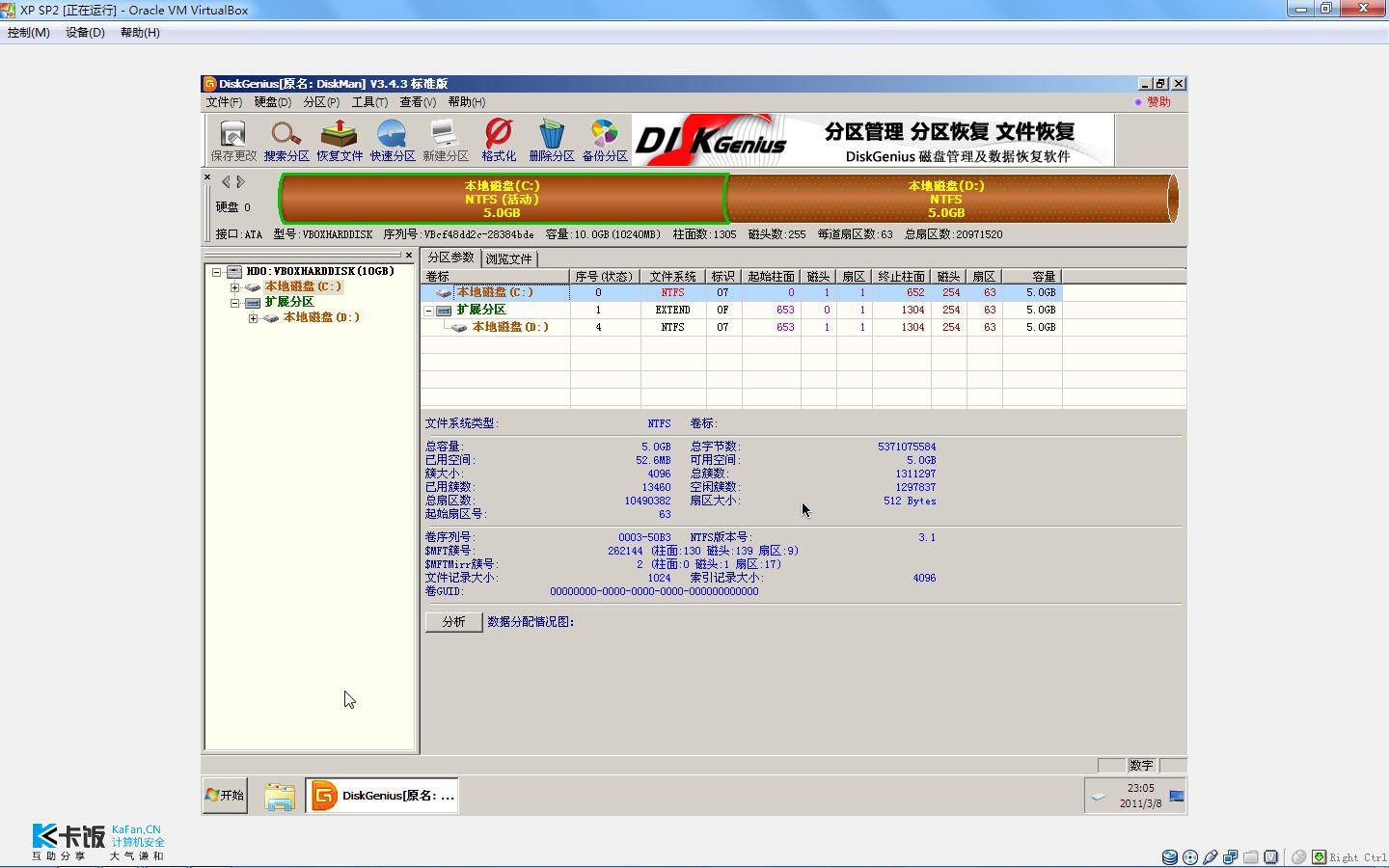Open the 文件(F) menu
Screen dimensions: 1389x868
click(224, 101)
